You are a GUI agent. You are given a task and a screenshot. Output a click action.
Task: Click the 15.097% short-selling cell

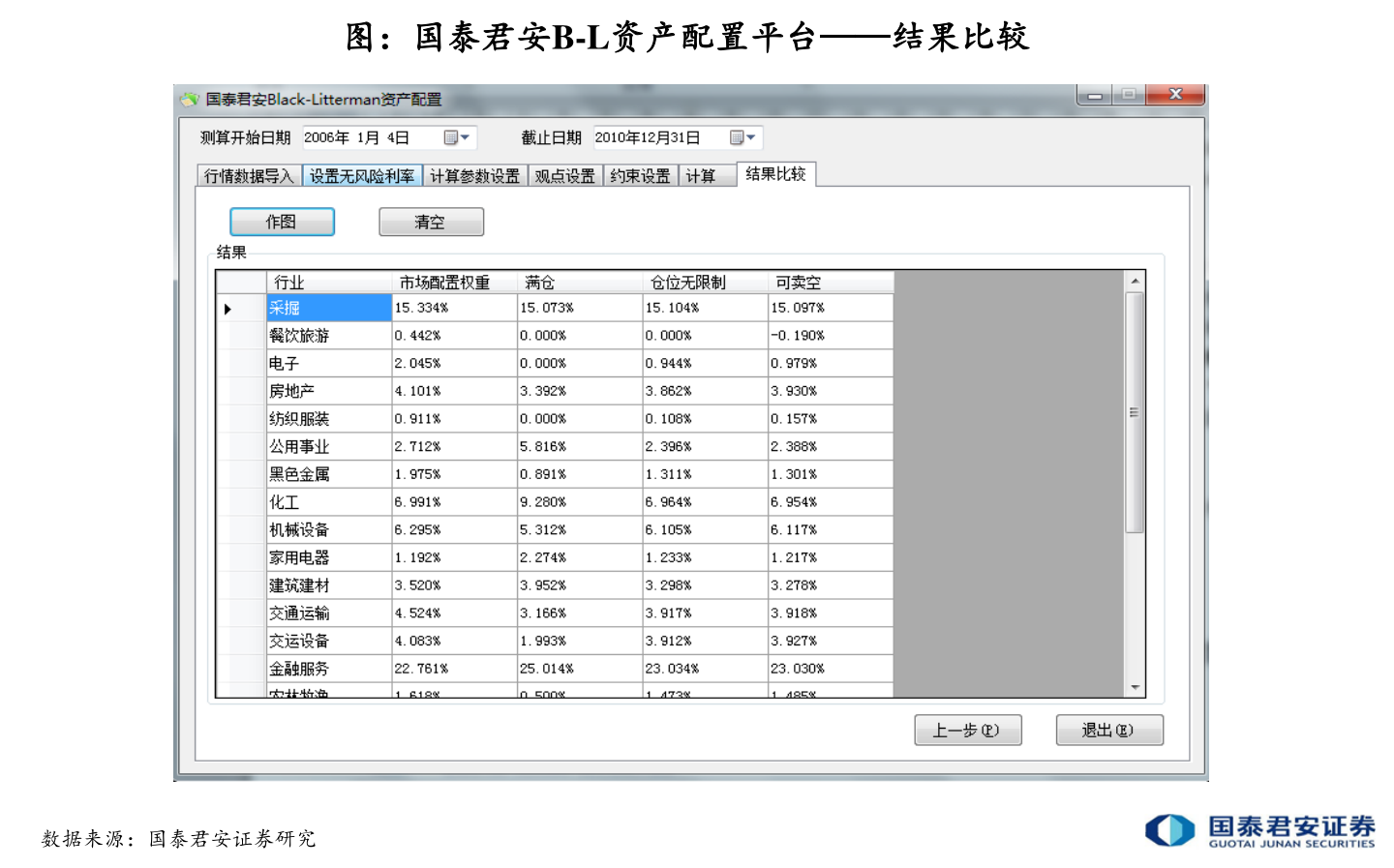coord(831,308)
